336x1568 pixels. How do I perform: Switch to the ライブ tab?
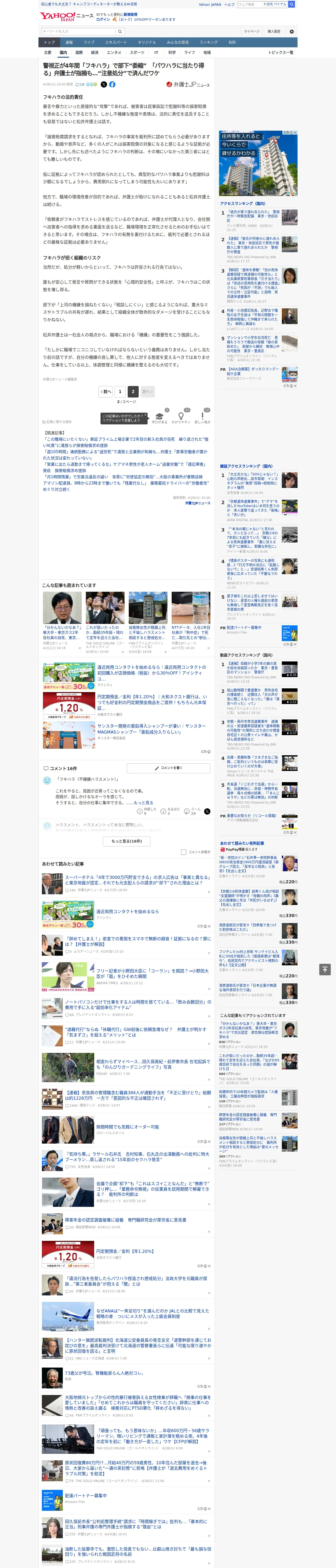(89, 43)
